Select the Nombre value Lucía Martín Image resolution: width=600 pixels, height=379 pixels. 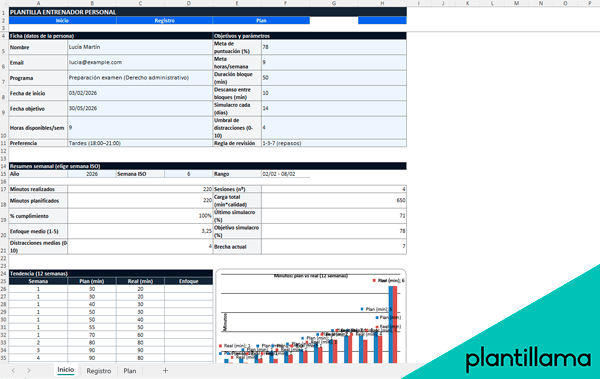(x=140, y=47)
